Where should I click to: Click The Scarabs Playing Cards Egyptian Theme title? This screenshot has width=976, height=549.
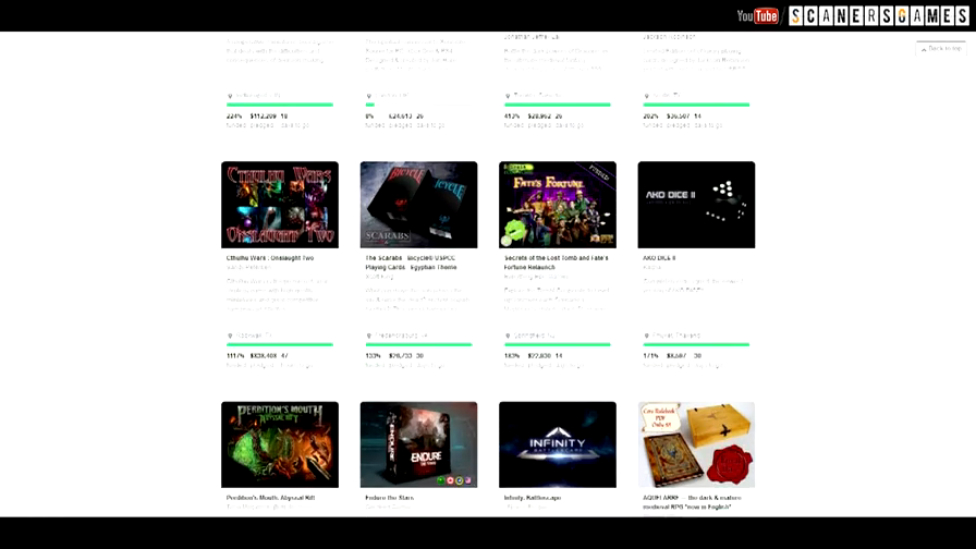pos(411,262)
